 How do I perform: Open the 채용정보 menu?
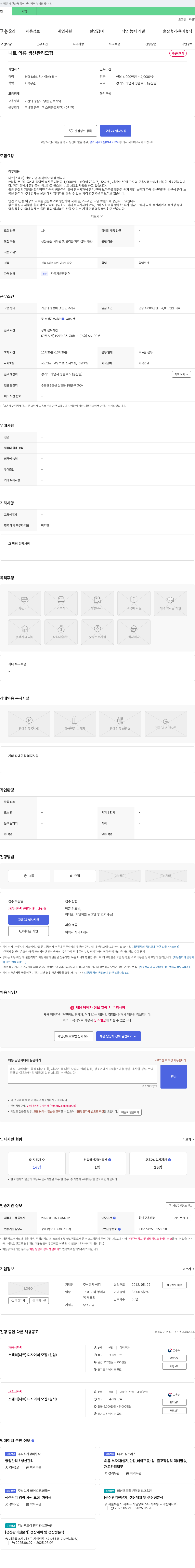click(x=33, y=31)
